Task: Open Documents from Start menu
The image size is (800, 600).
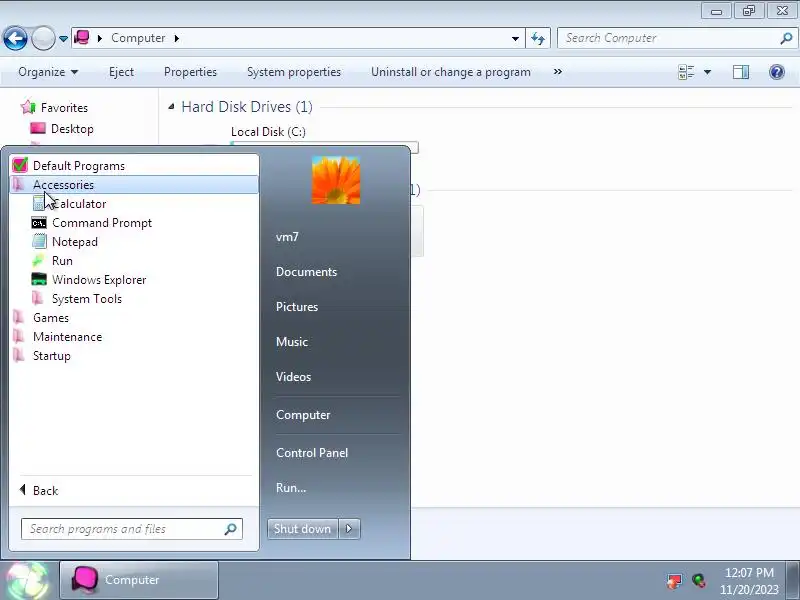Action: pyautogui.click(x=307, y=272)
